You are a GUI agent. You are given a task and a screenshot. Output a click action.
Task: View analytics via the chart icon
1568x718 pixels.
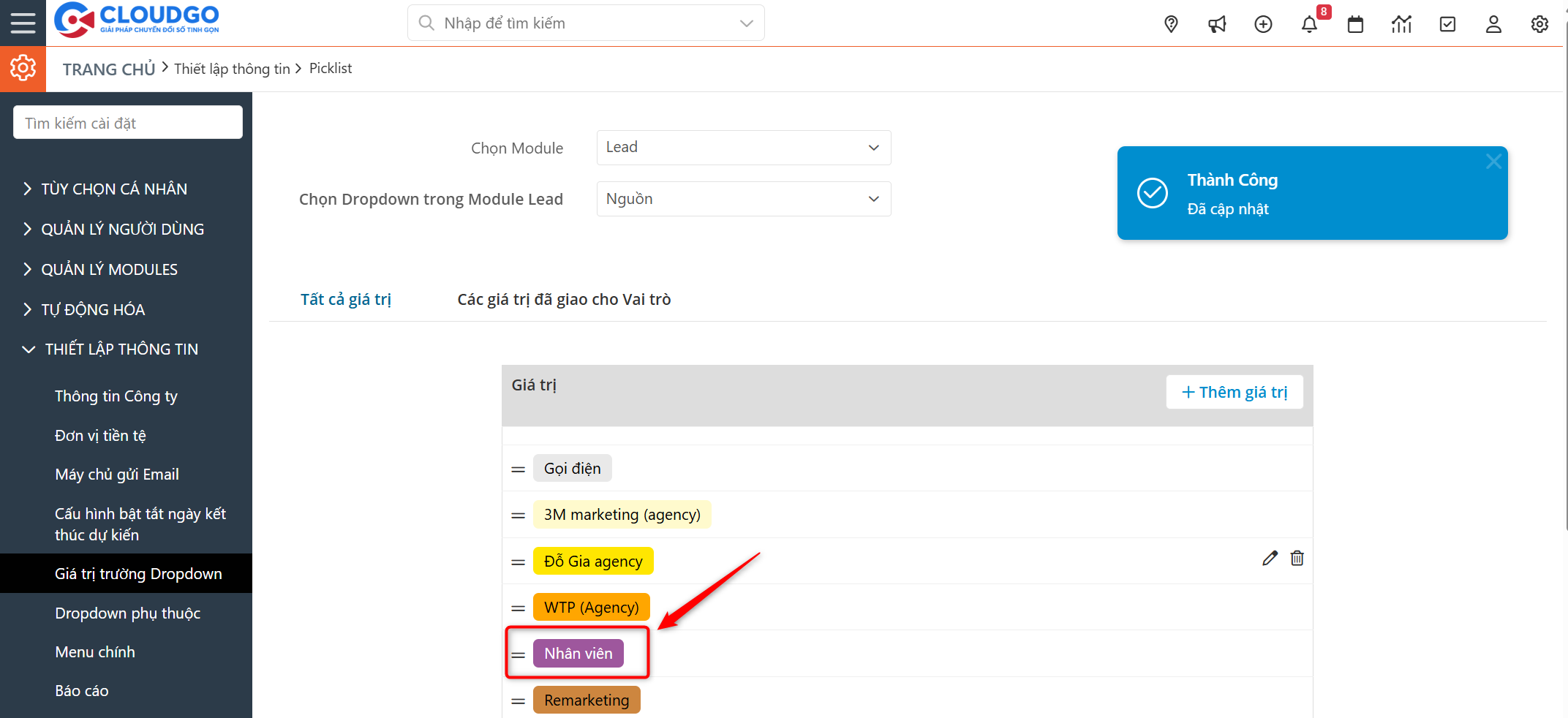(x=1401, y=23)
